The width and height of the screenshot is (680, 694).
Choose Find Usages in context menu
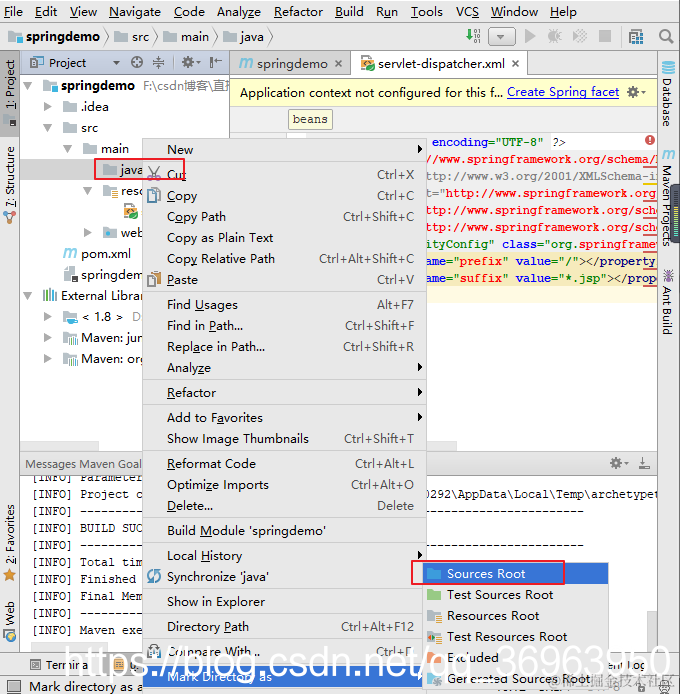coord(285,305)
